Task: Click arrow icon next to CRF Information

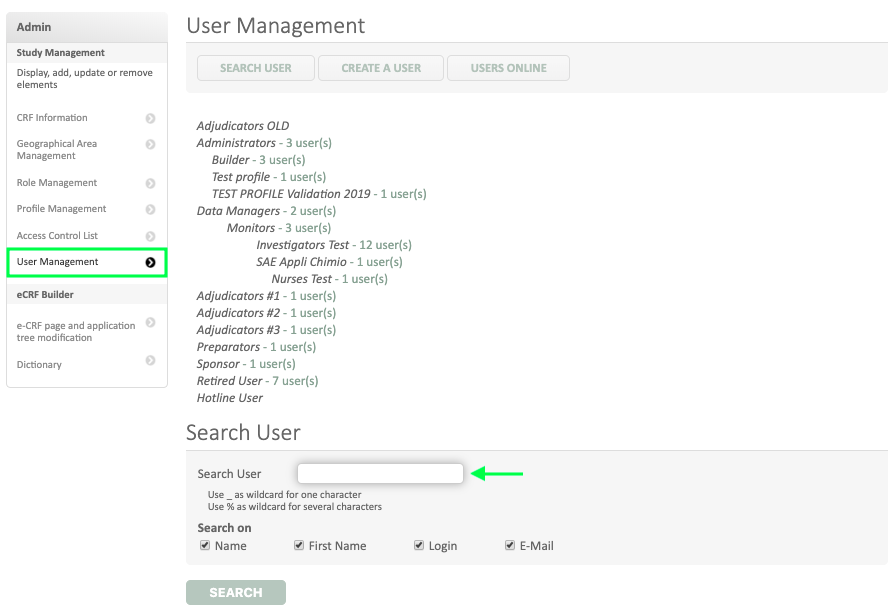Action: 150,118
